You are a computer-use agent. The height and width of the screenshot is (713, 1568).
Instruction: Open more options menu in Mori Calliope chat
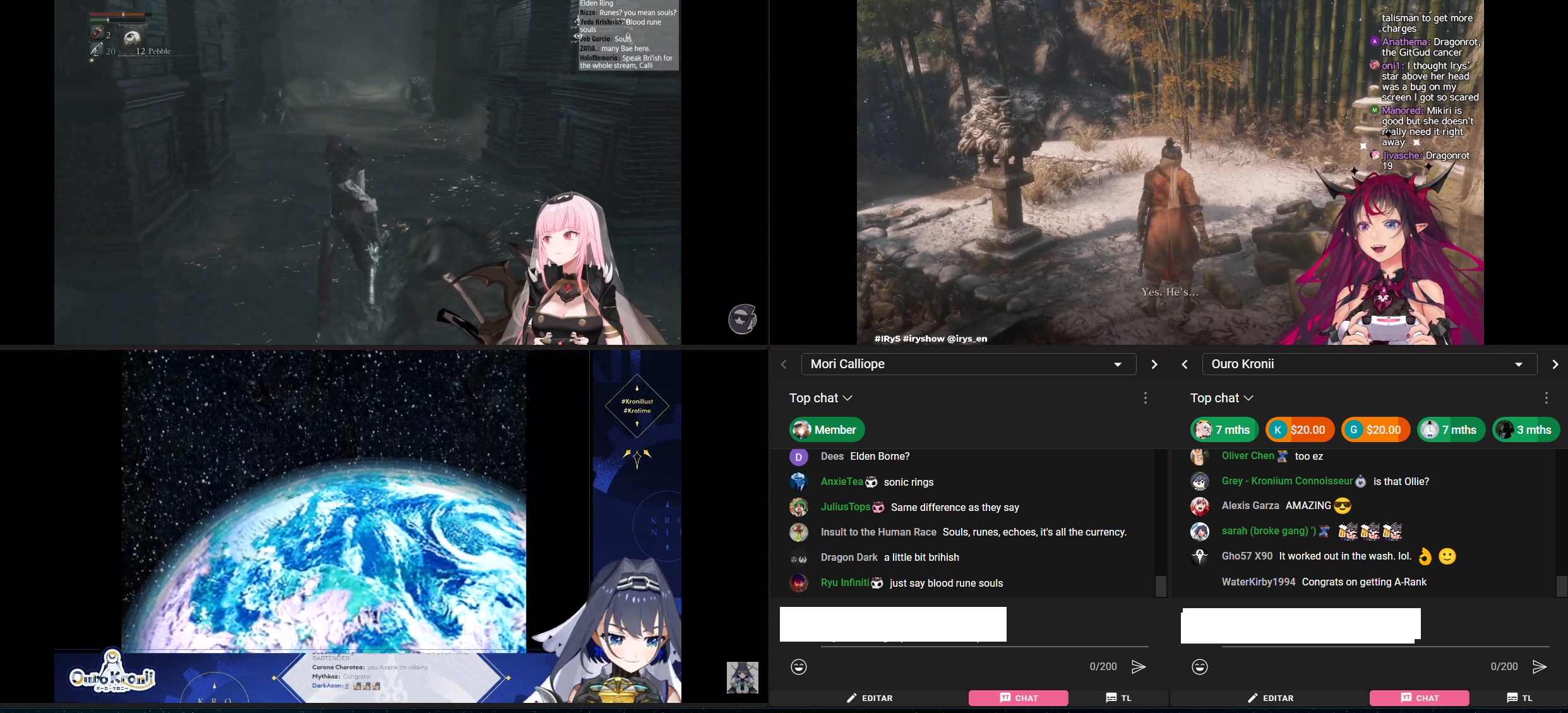click(1145, 398)
